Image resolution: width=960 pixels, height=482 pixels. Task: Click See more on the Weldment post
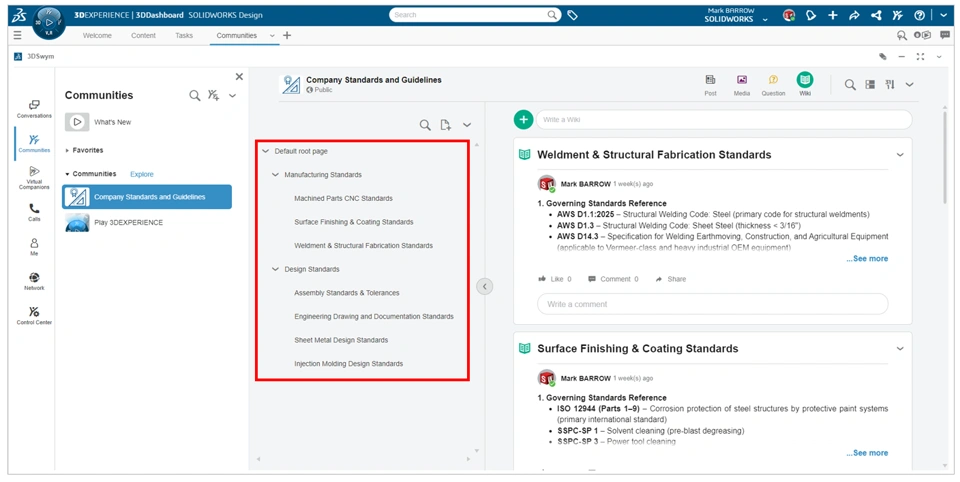[x=867, y=259]
